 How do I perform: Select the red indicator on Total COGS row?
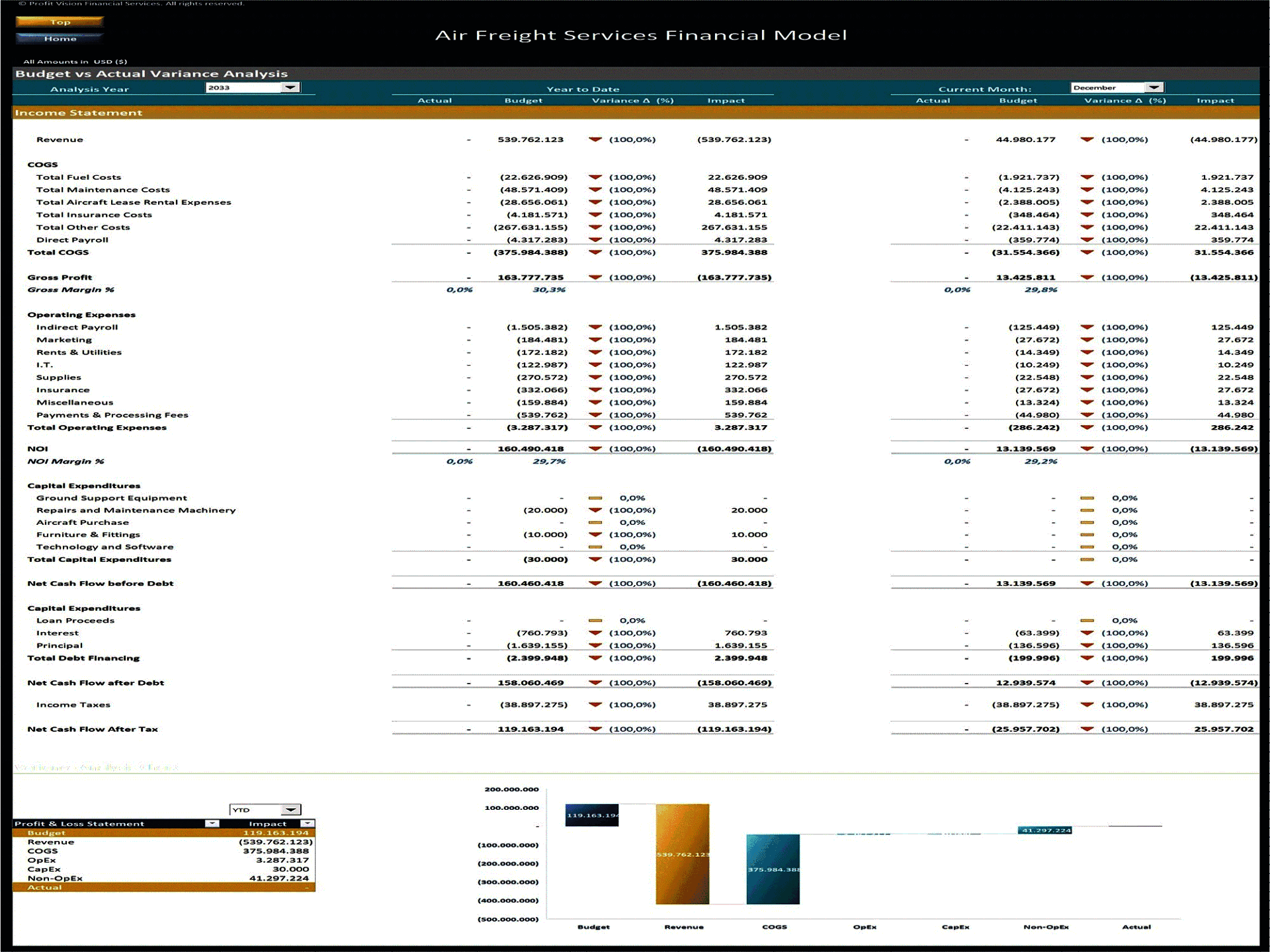click(595, 252)
